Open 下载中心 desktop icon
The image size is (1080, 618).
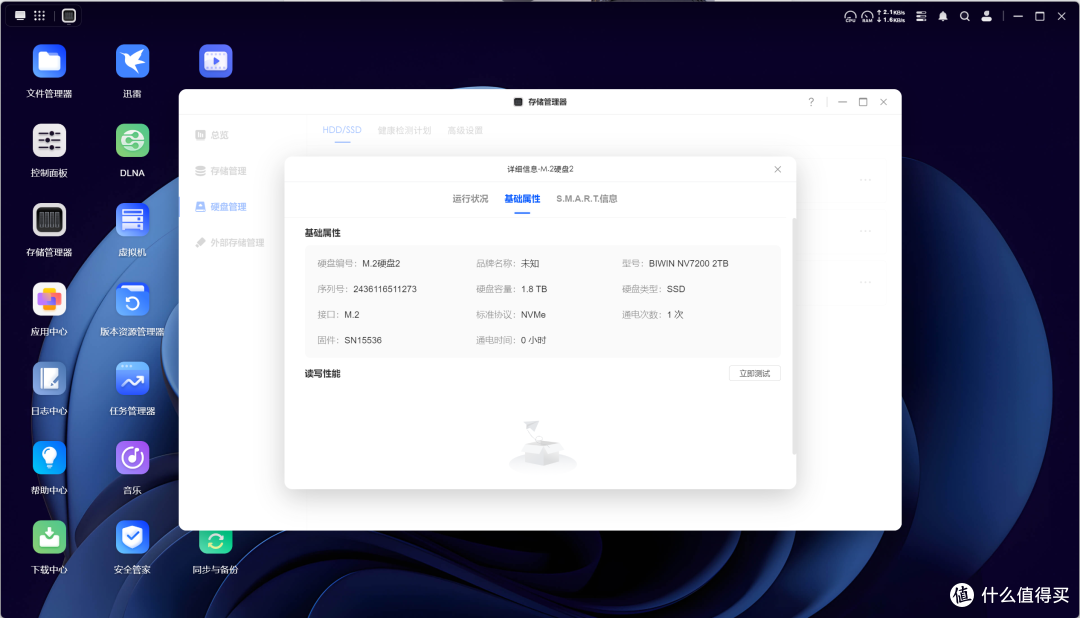(x=49, y=537)
